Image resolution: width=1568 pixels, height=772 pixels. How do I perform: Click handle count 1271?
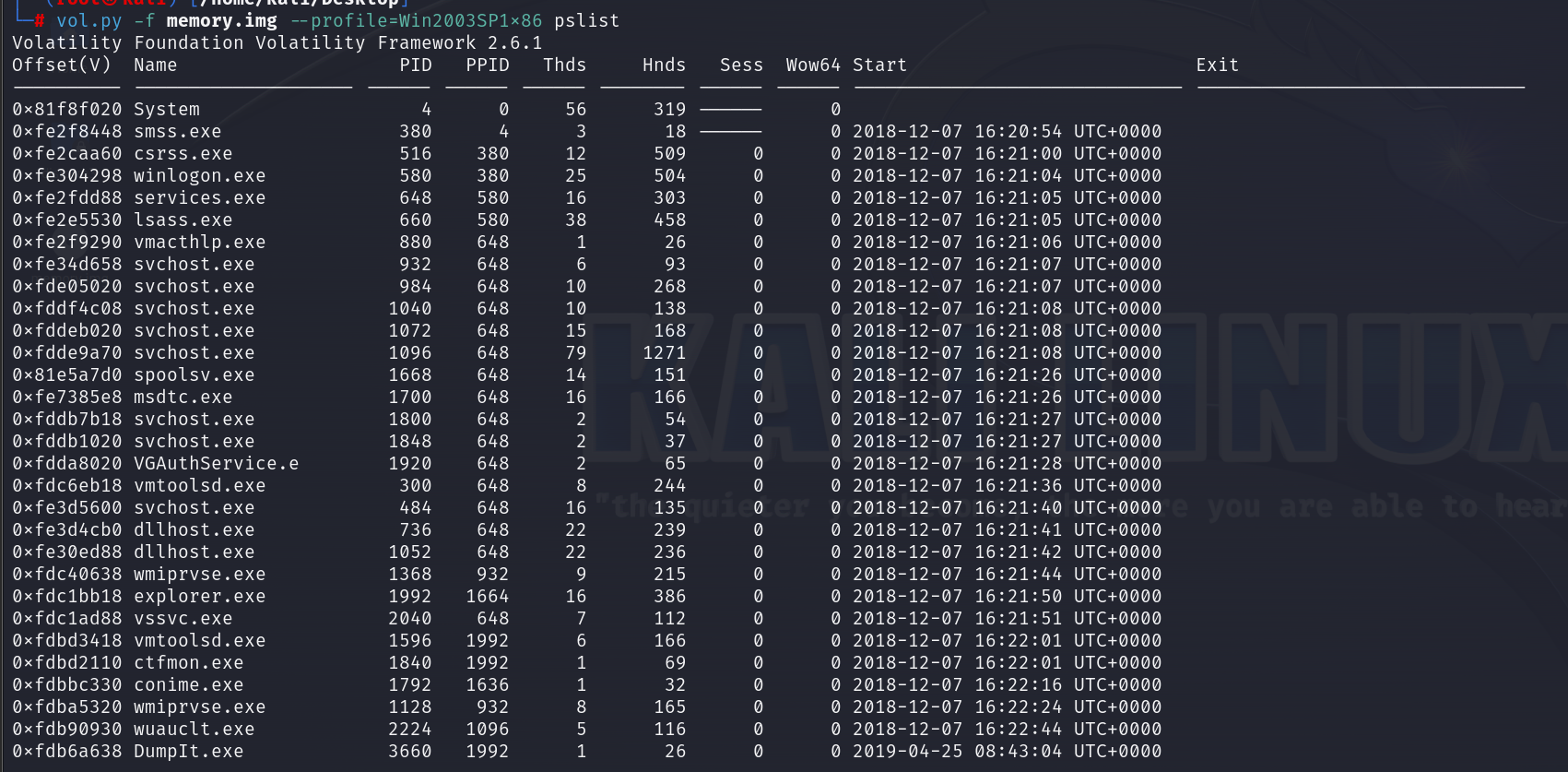click(665, 352)
